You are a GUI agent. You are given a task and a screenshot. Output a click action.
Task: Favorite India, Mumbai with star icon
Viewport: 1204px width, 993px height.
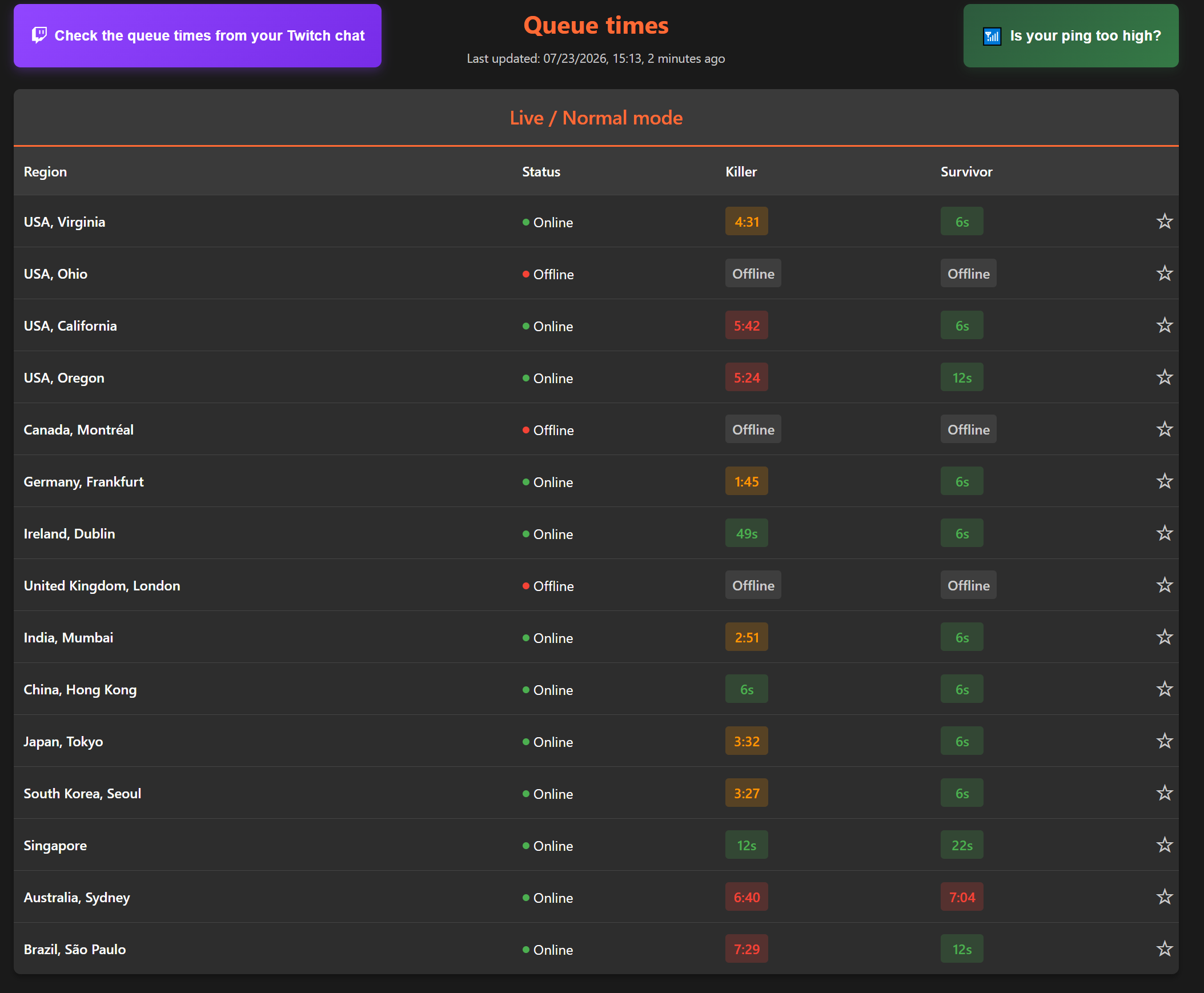[x=1165, y=637]
